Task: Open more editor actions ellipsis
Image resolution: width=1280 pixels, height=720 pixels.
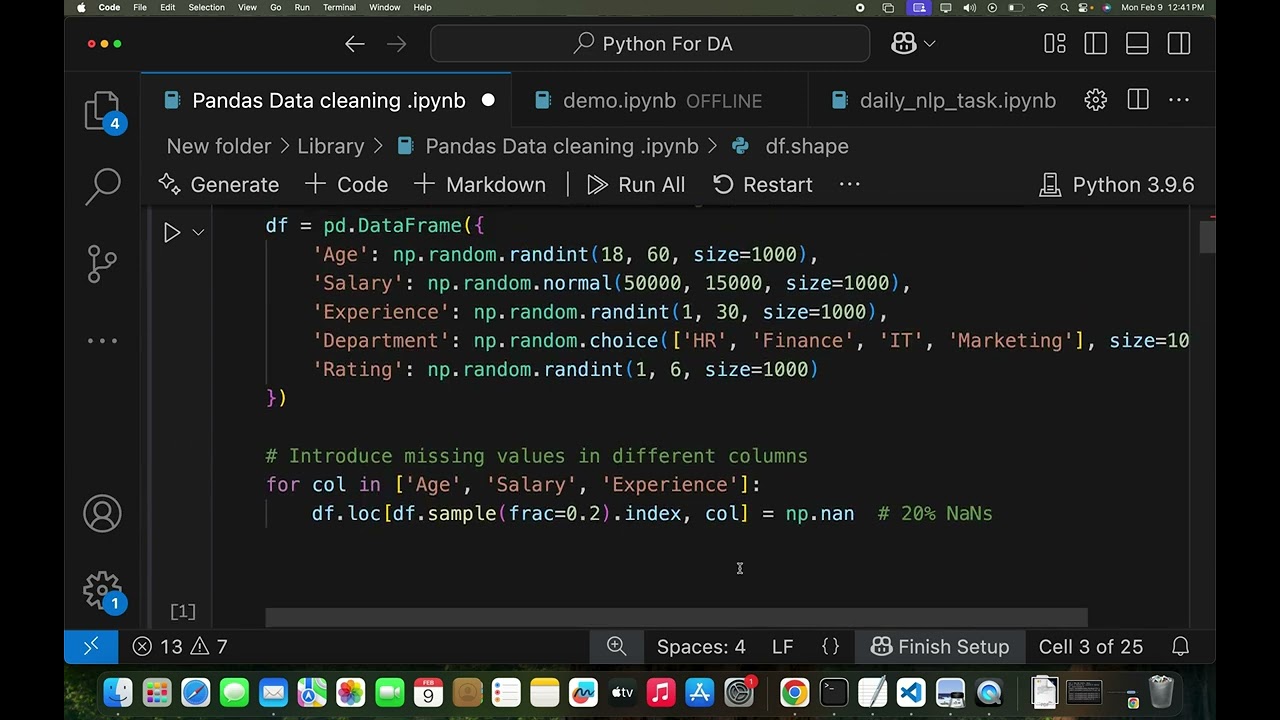Action: [1179, 100]
